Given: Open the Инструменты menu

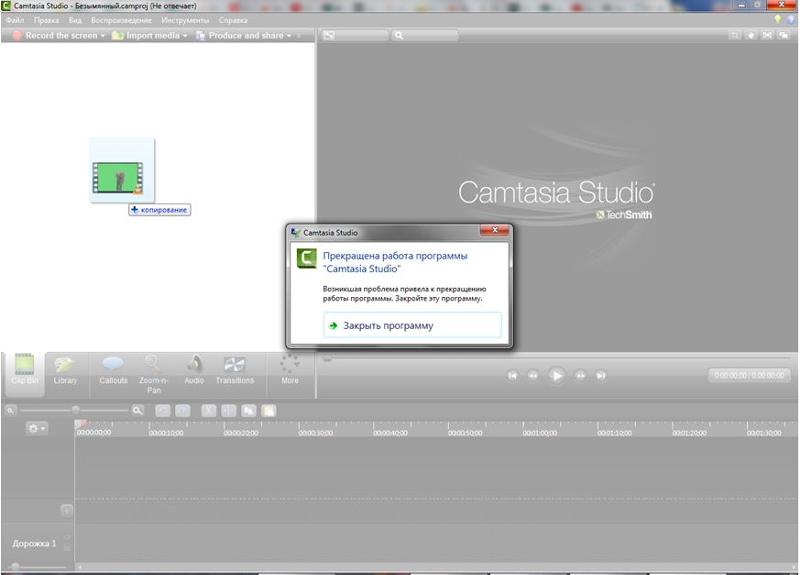Looking at the screenshot, I should [x=185, y=20].
